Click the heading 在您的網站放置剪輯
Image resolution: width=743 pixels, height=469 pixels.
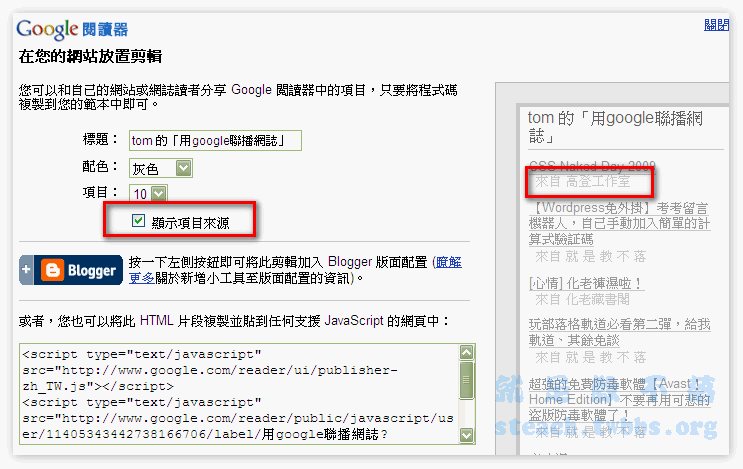tap(90, 56)
